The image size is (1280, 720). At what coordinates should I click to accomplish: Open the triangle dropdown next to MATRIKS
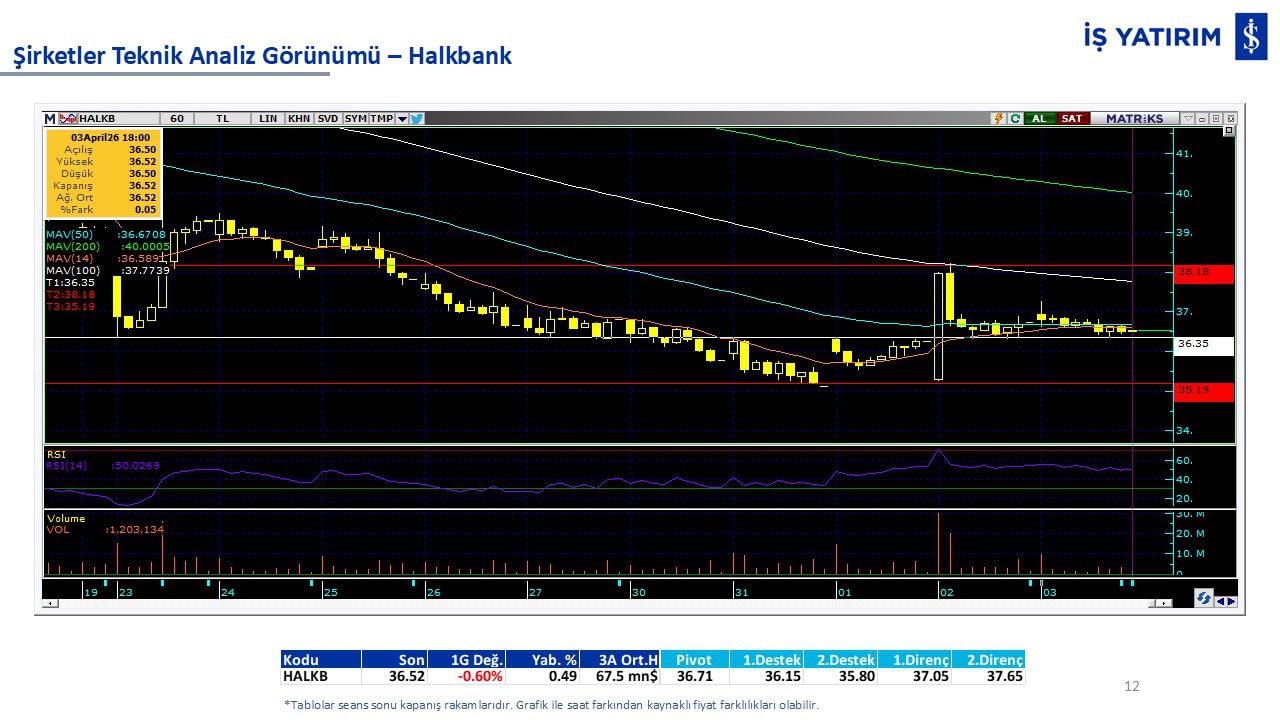pos(1188,118)
